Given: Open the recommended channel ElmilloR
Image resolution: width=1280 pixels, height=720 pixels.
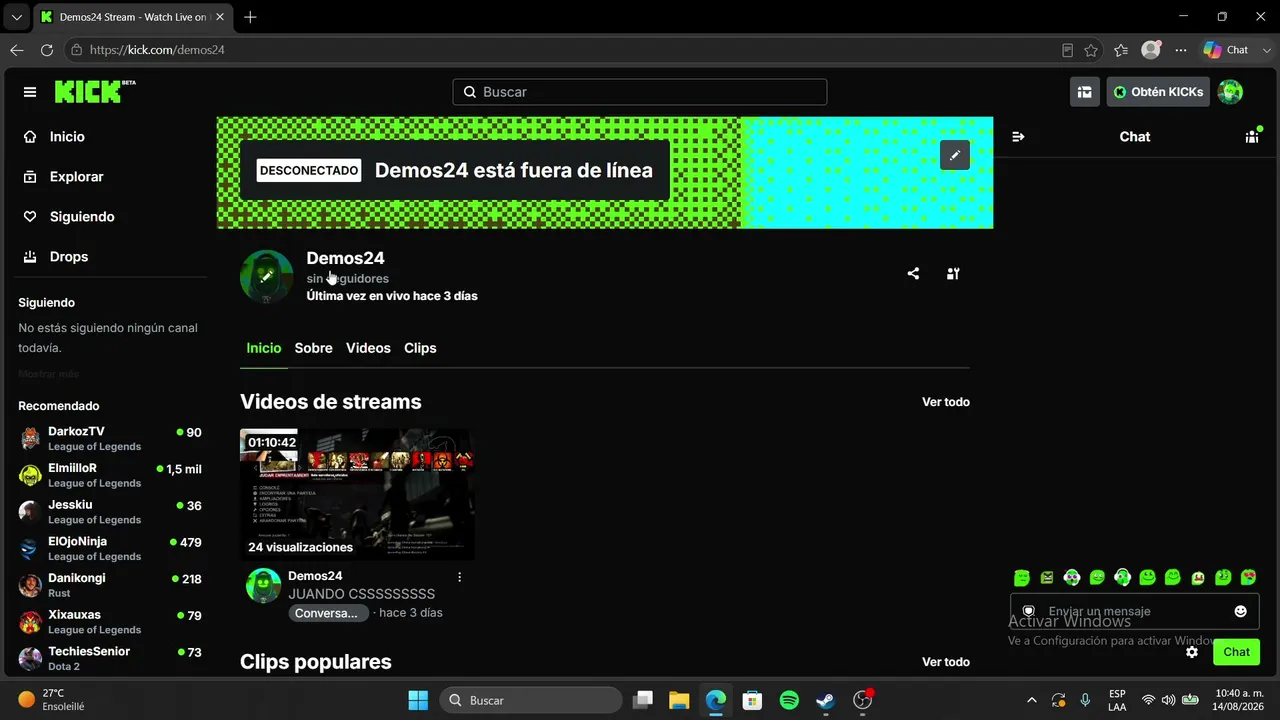Looking at the screenshot, I should coord(111,475).
